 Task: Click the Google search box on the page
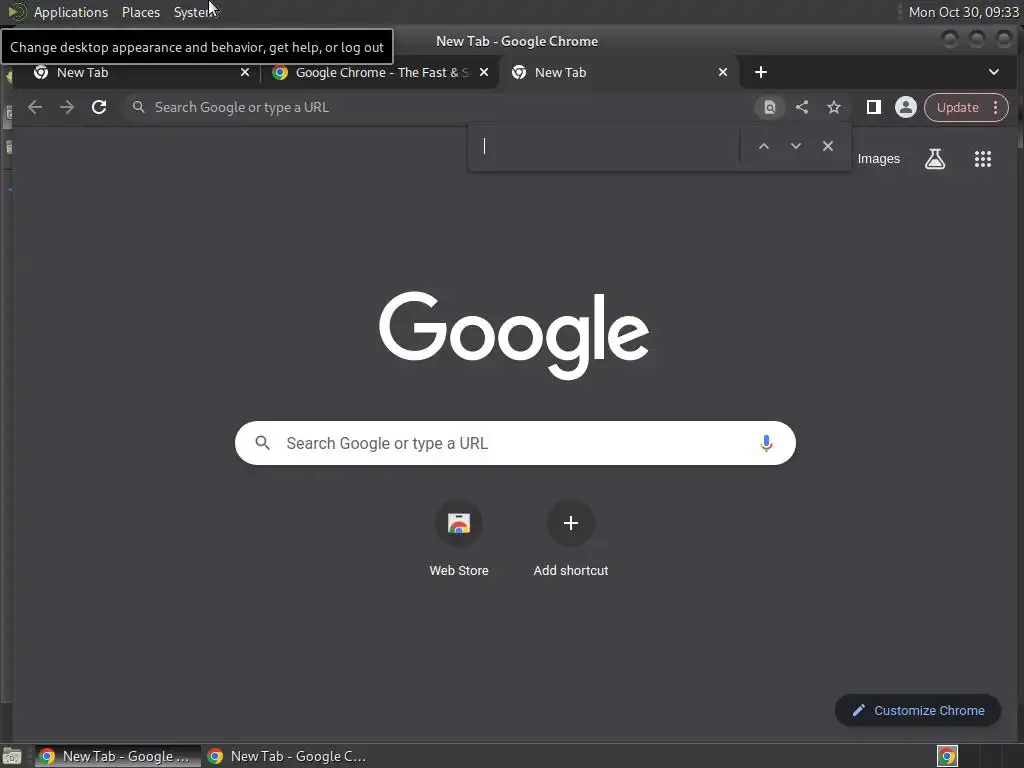click(515, 443)
